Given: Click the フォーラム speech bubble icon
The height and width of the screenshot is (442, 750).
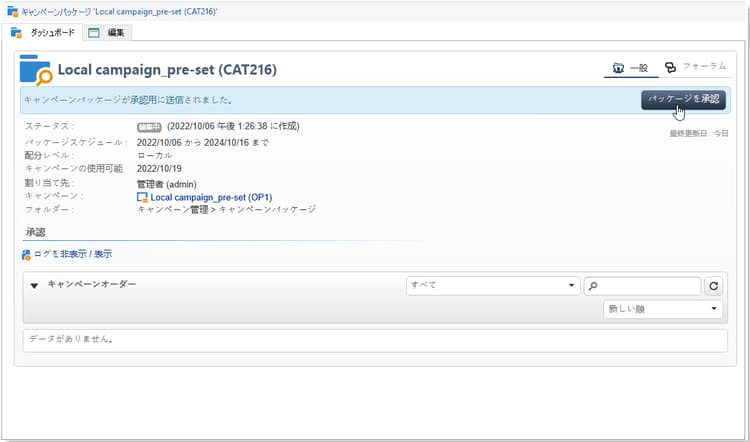Looking at the screenshot, I should coord(670,67).
